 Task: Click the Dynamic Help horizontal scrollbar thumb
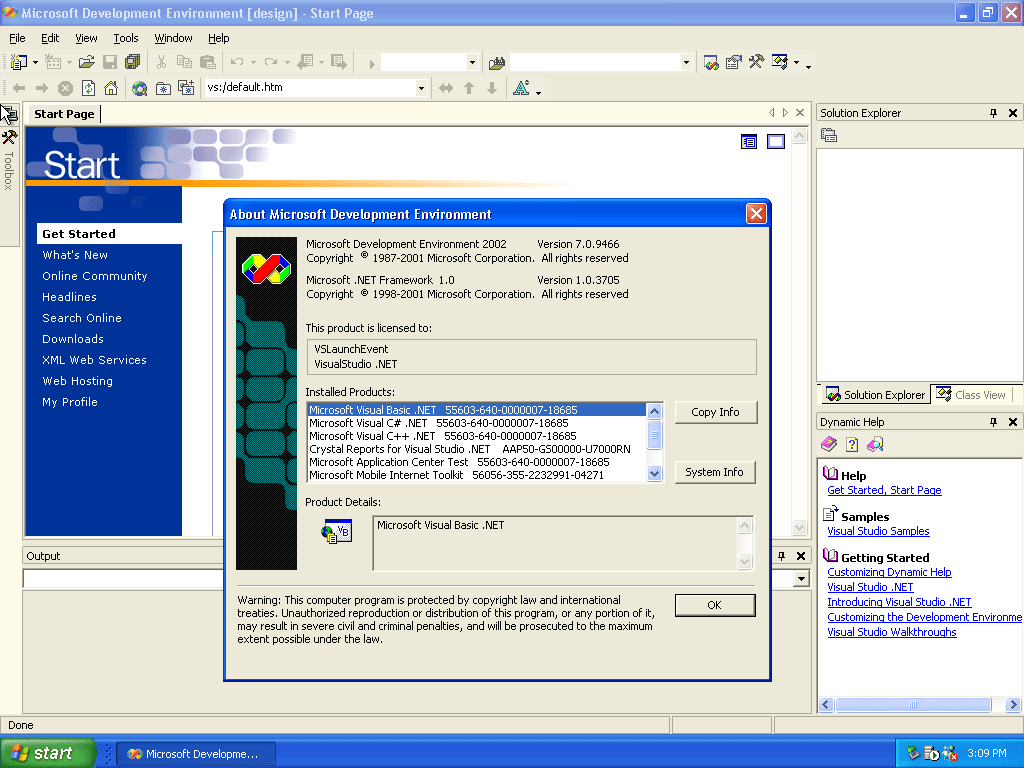(x=914, y=705)
